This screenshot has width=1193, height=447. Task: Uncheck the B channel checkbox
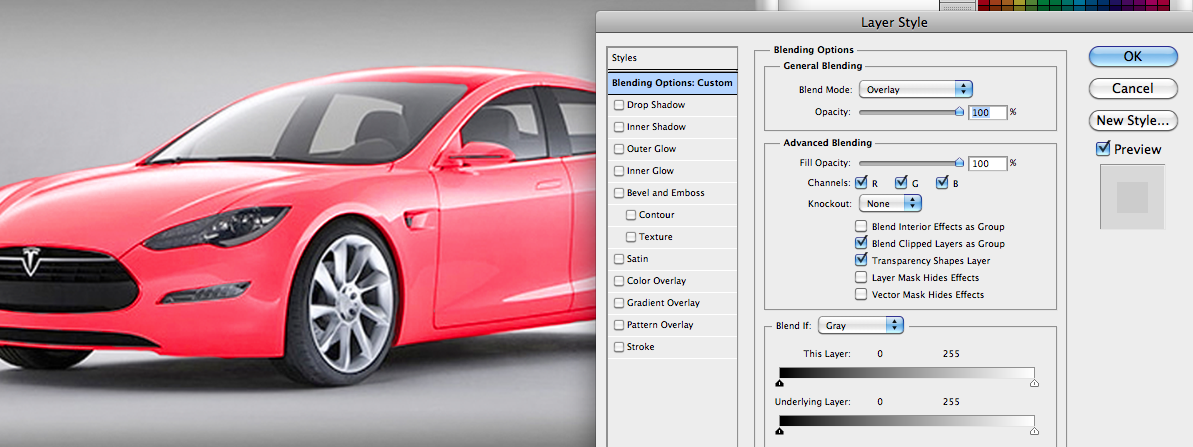(x=942, y=182)
